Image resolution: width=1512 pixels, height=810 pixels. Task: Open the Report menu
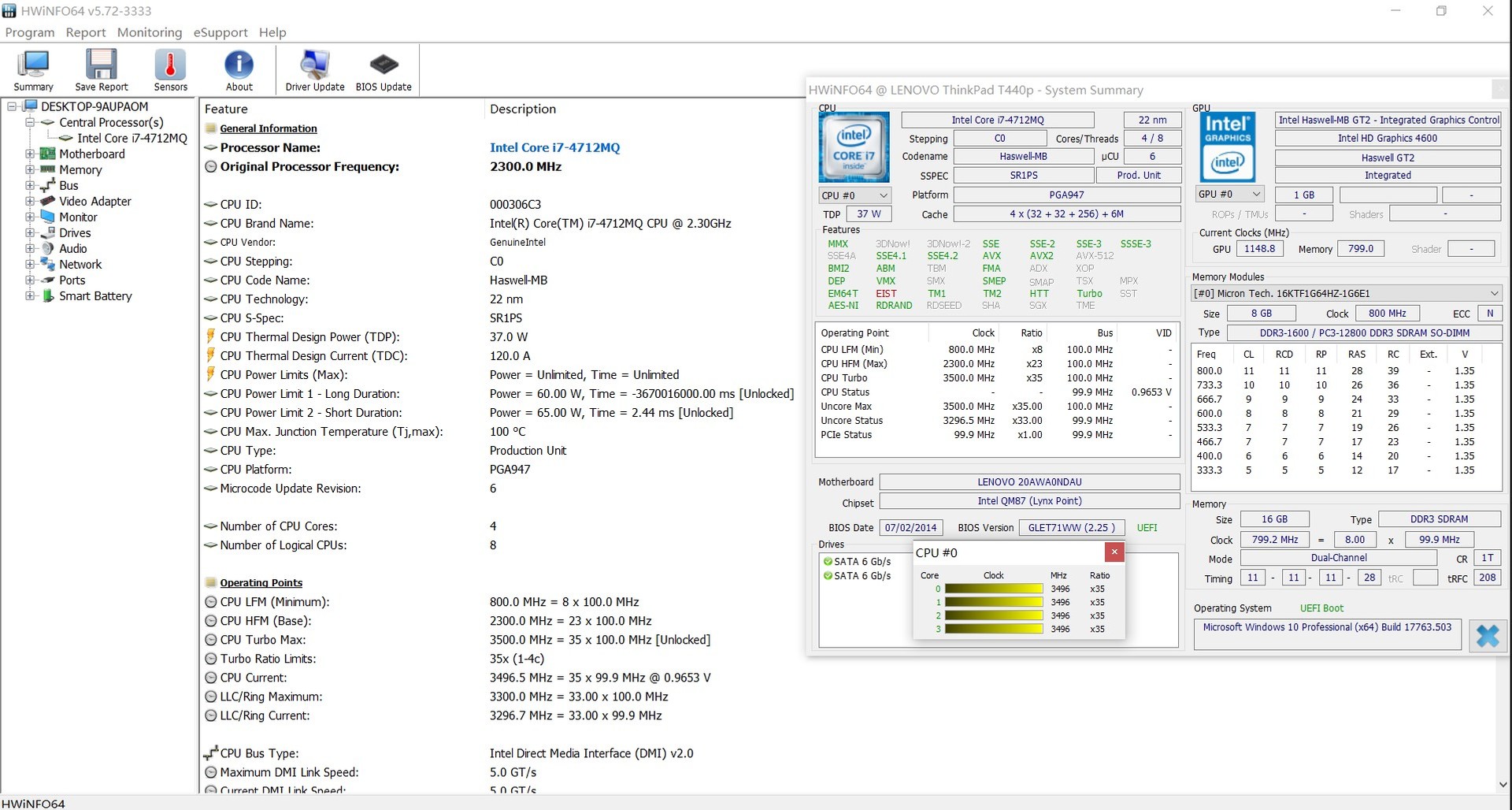86,32
